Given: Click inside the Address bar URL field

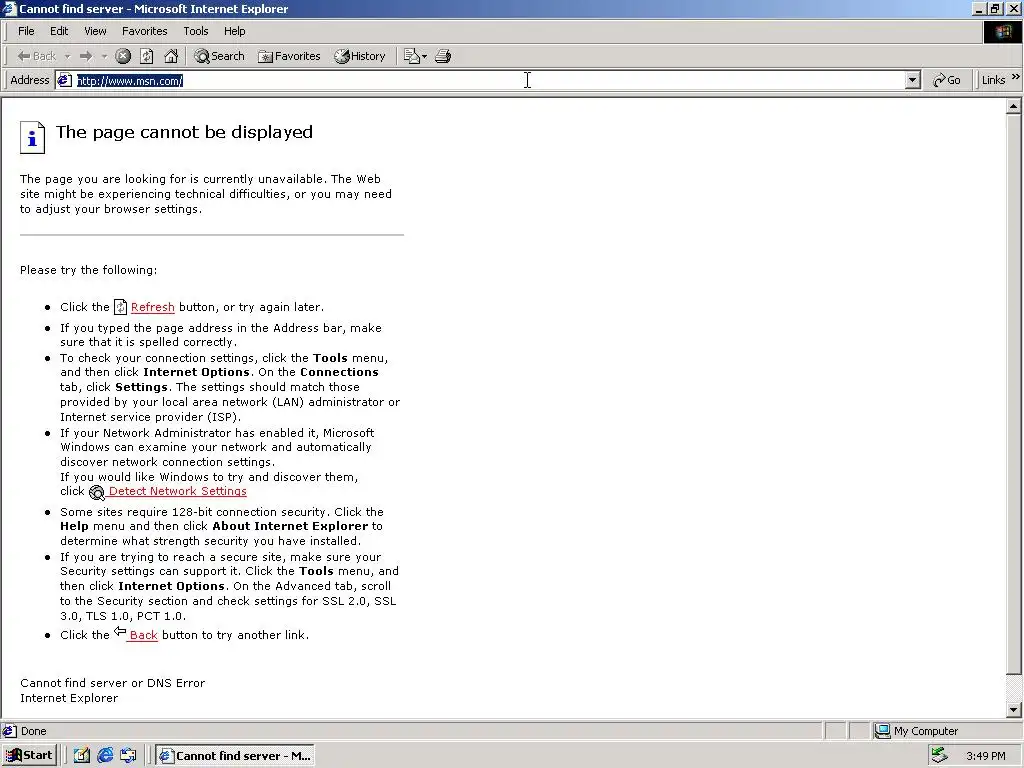Looking at the screenshot, I should [x=490, y=80].
